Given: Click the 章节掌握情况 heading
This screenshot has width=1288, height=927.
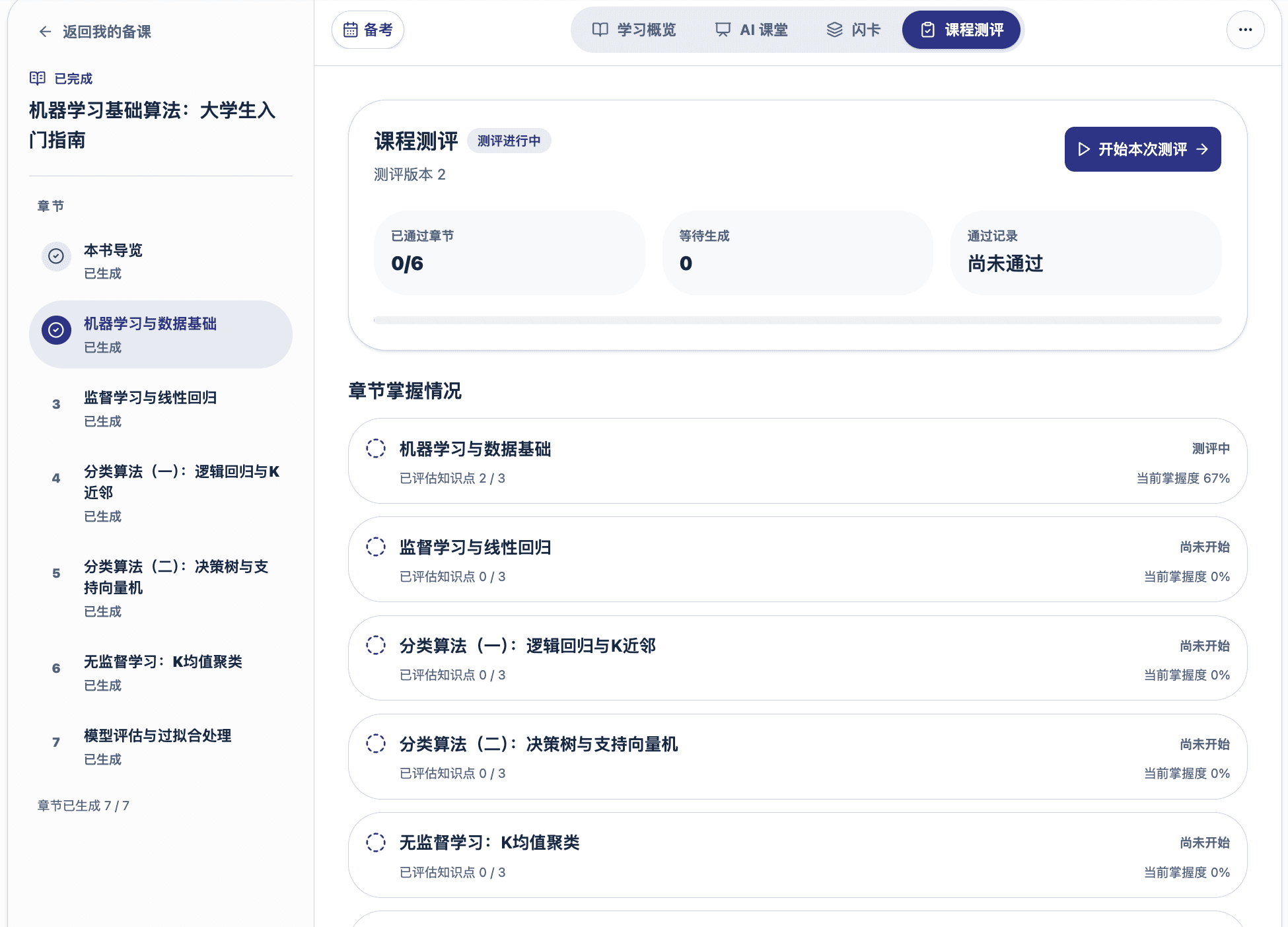Looking at the screenshot, I should click(x=405, y=391).
